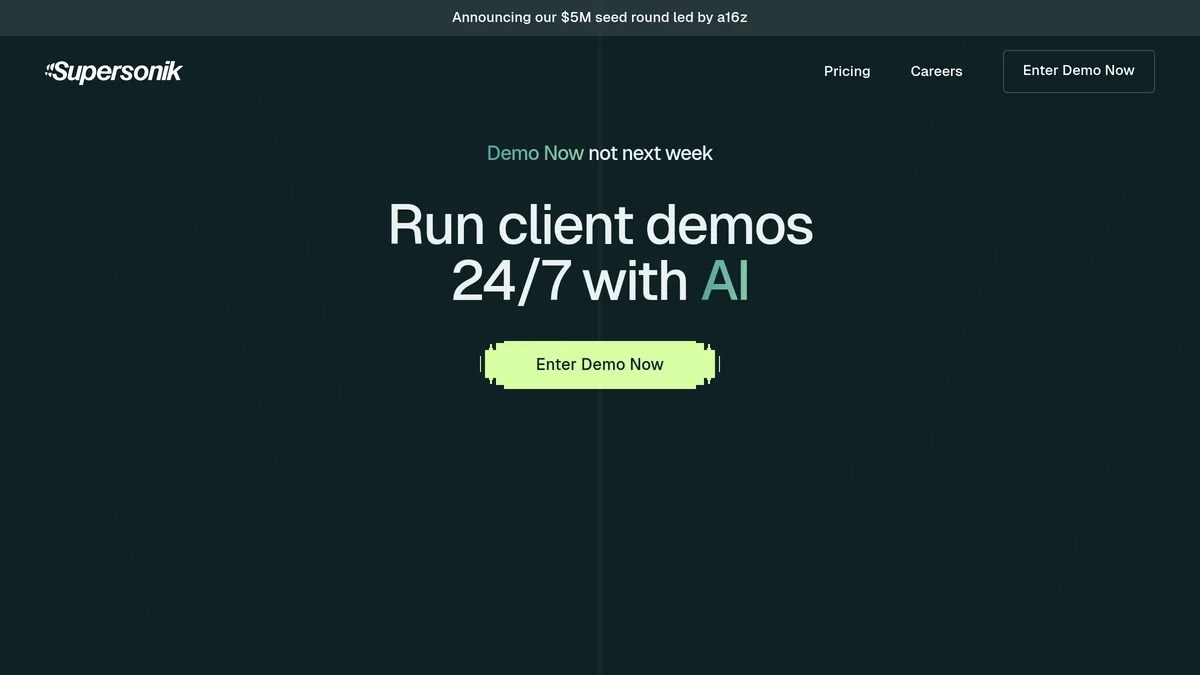1200x675 pixels.
Task: Click the Supersonik brand mark to go home
Action: pyautogui.click(x=113, y=71)
